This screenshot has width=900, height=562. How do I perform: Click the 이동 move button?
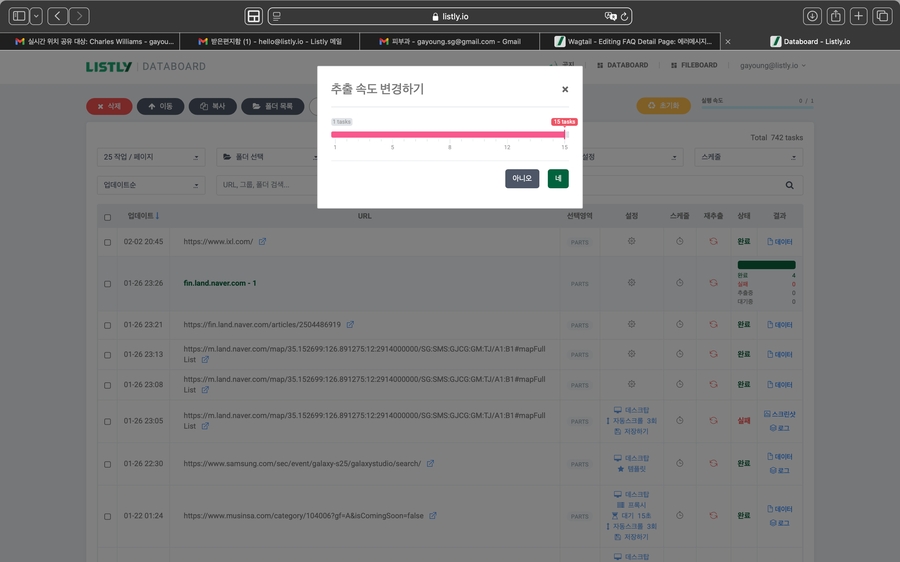point(160,106)
